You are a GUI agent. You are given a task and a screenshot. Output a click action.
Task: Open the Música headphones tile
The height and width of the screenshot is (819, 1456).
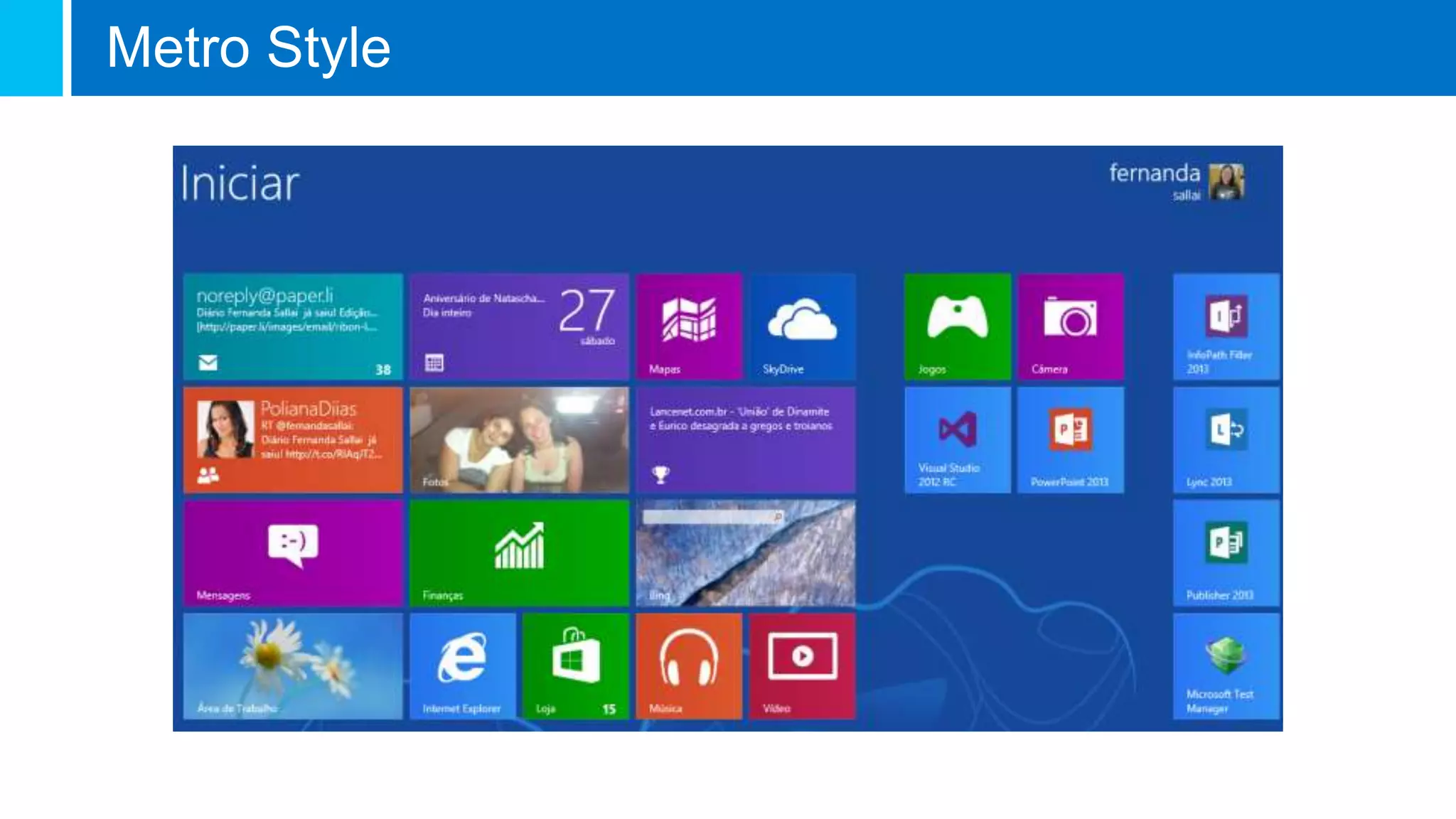689,666
